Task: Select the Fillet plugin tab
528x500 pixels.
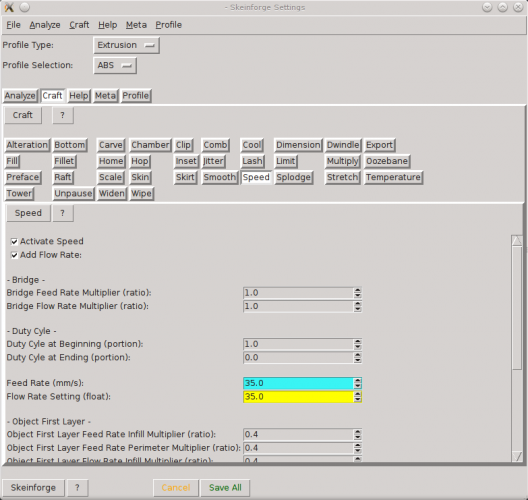Action: coord(65,161)
